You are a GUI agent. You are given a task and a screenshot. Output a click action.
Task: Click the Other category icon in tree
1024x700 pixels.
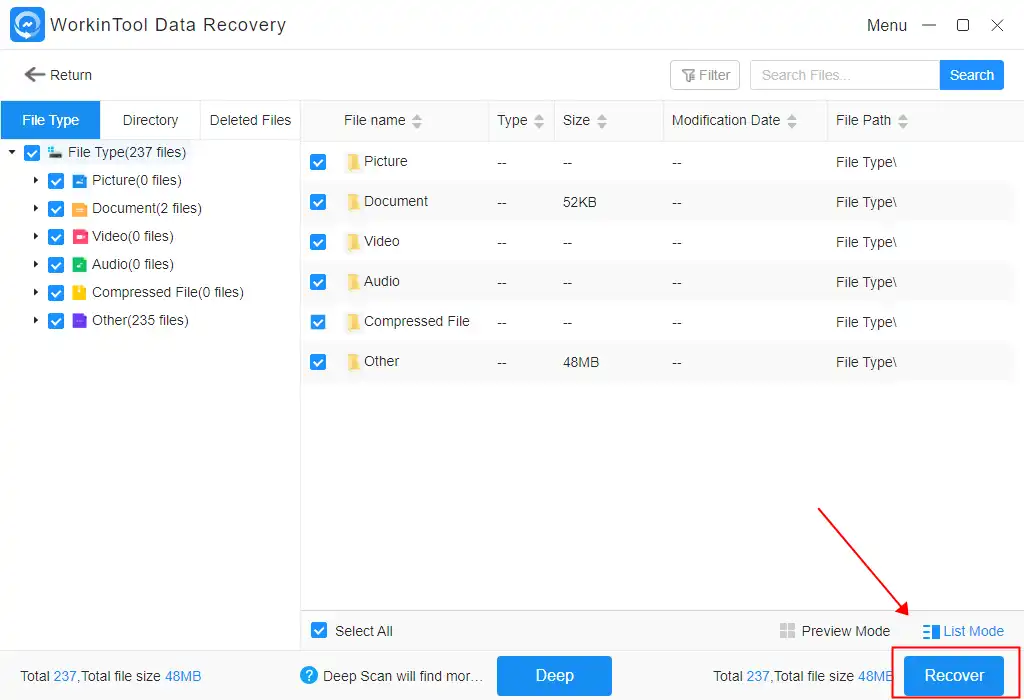80,321
